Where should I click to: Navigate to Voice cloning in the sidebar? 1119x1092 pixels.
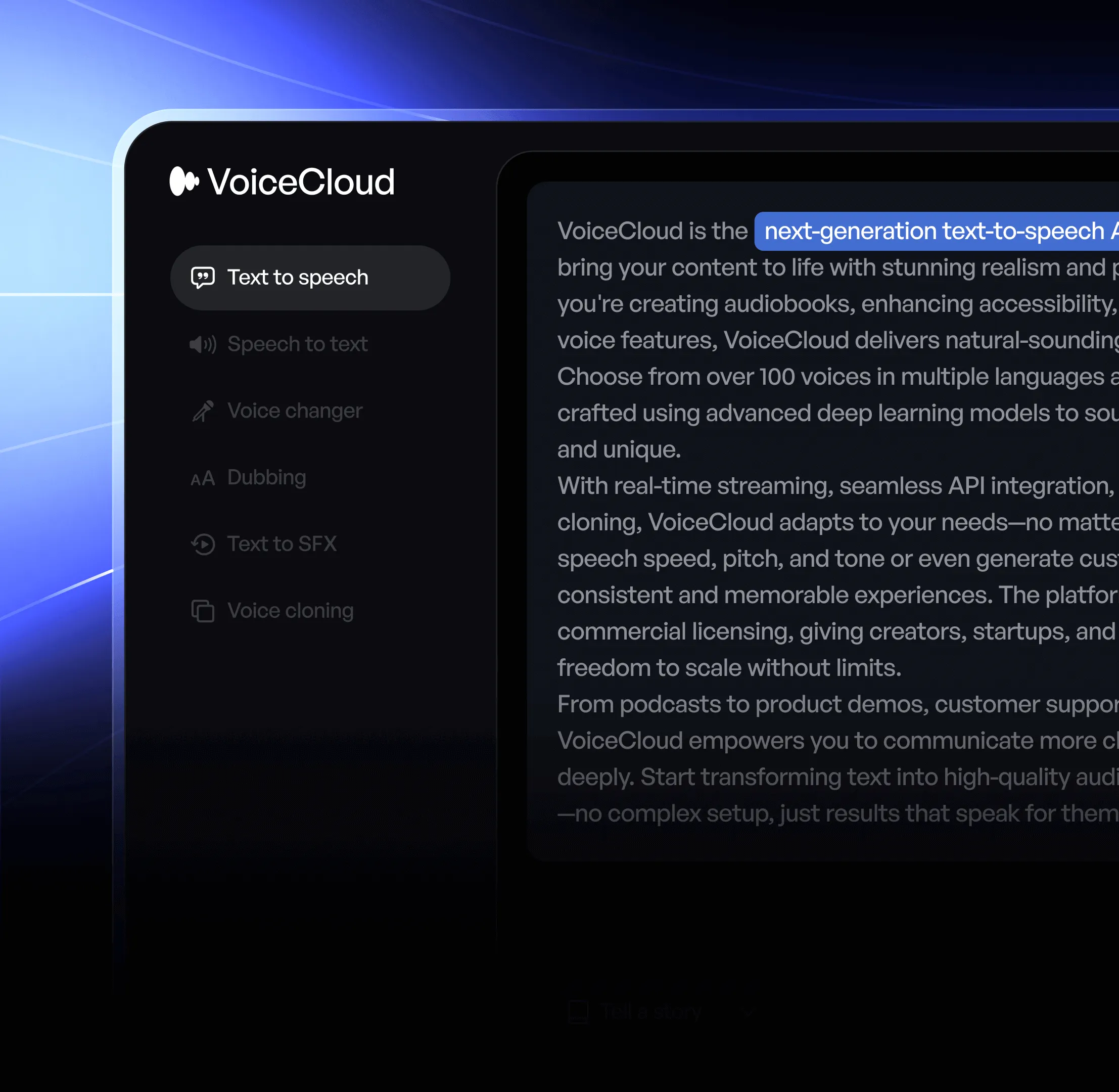point(290,610)
